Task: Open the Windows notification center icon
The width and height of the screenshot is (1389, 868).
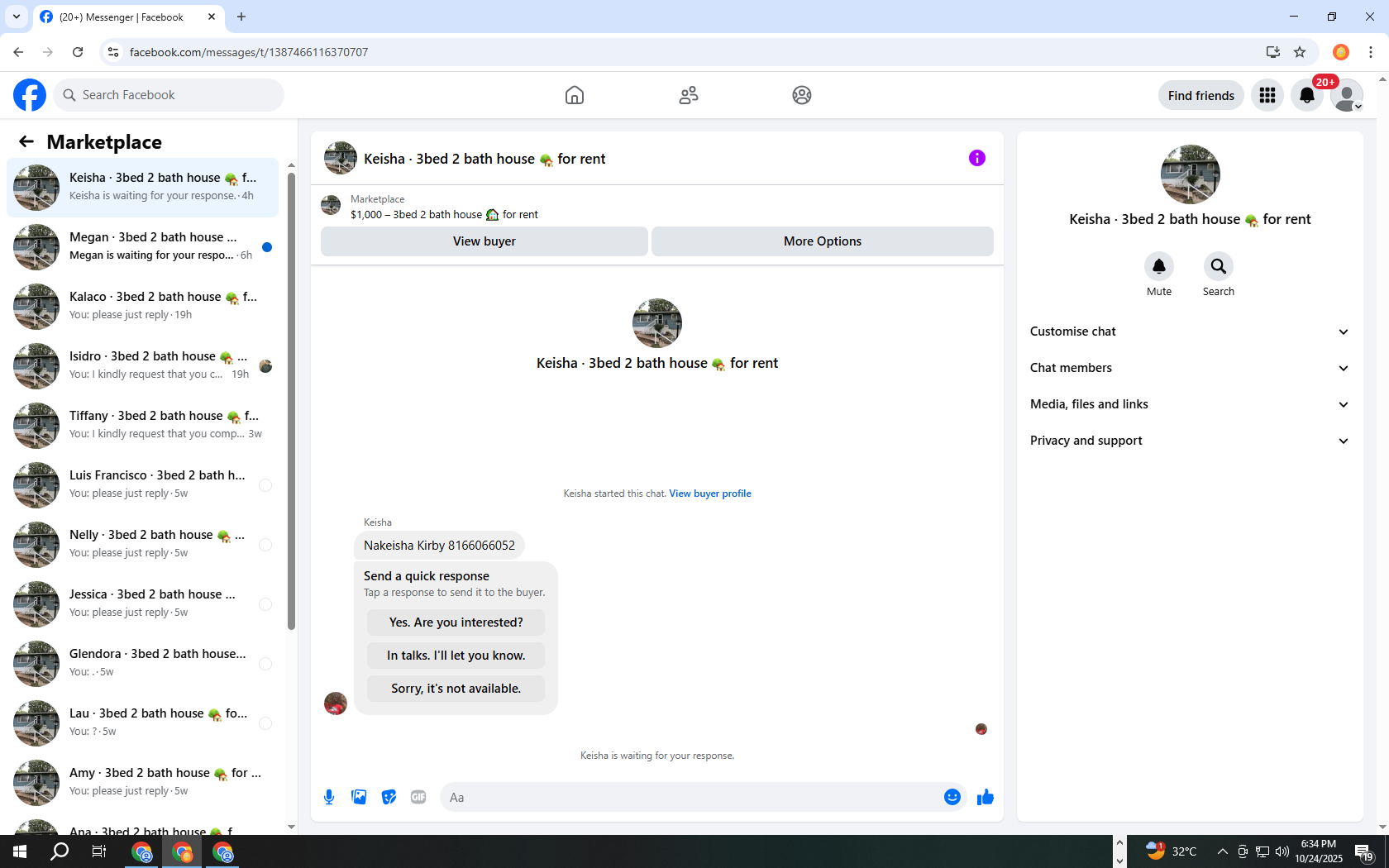Action: 1364,851
